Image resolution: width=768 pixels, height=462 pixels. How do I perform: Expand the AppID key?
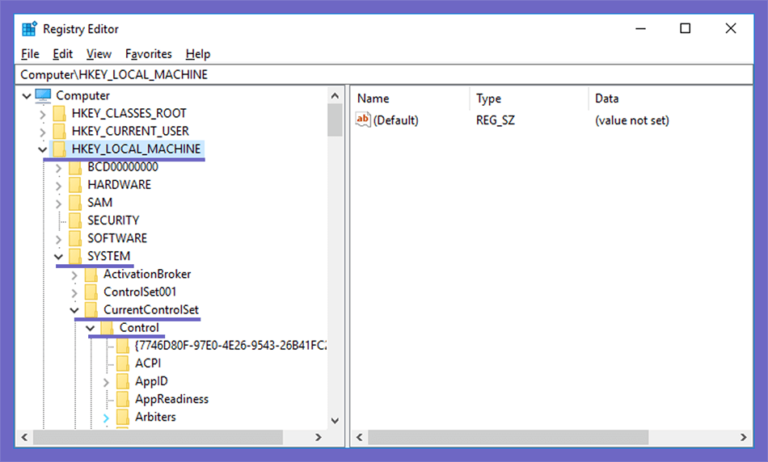click(106, 382)
